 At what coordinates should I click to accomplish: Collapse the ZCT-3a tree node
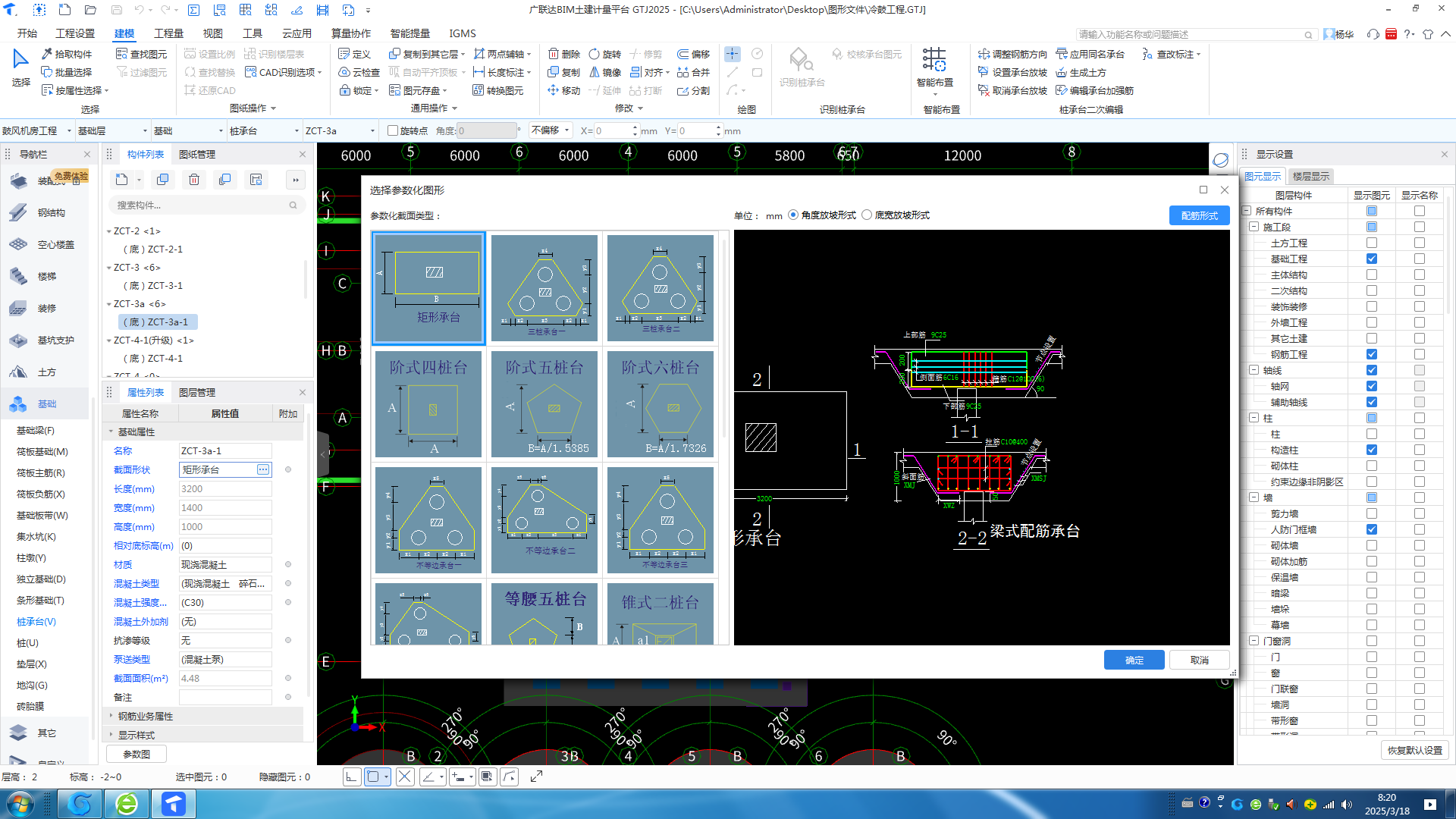[108, 304]
